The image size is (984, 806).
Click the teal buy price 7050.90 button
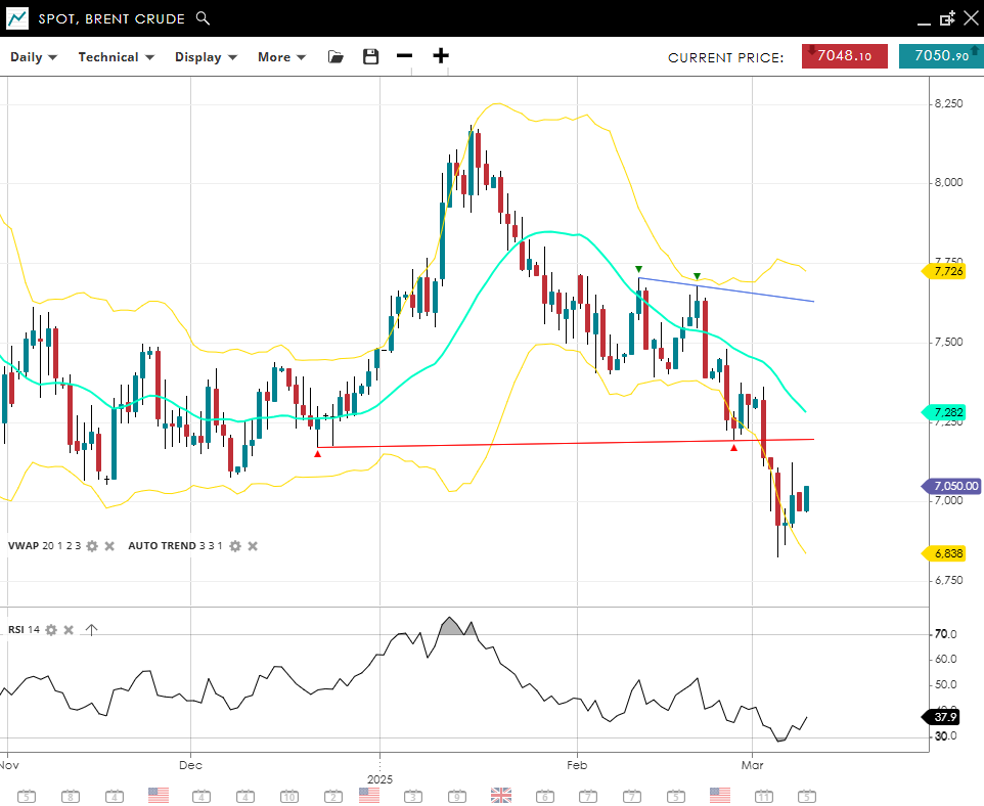click(940, 57)
